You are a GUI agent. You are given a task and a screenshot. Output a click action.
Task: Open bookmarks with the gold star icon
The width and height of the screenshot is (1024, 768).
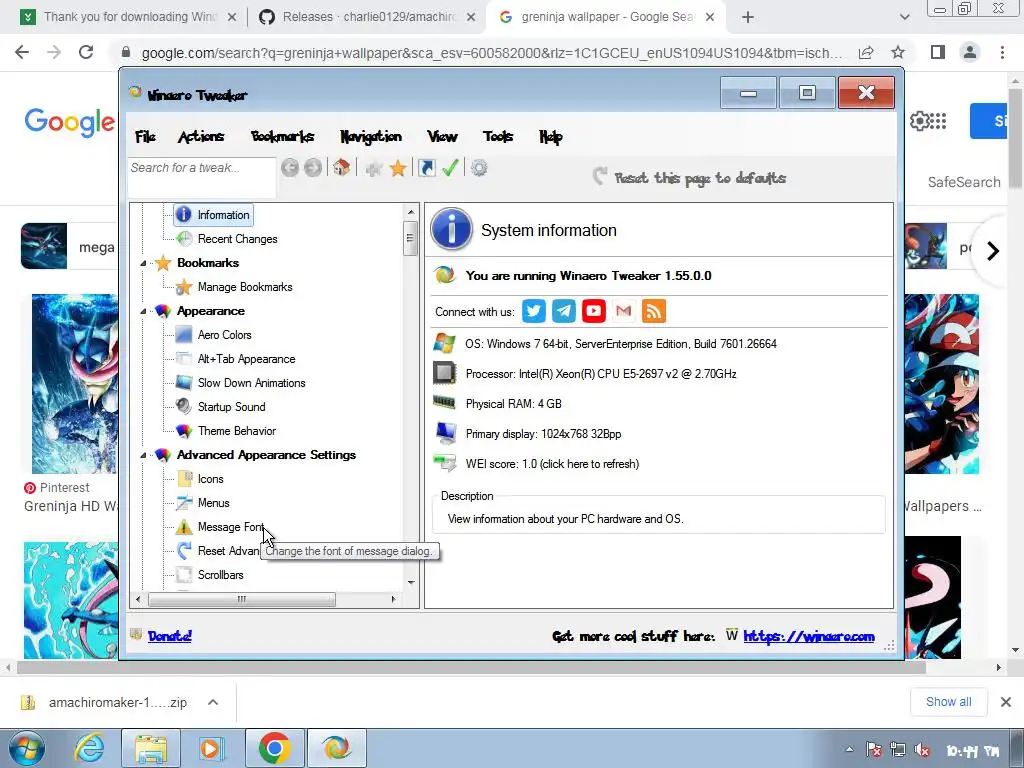point(398,168)
